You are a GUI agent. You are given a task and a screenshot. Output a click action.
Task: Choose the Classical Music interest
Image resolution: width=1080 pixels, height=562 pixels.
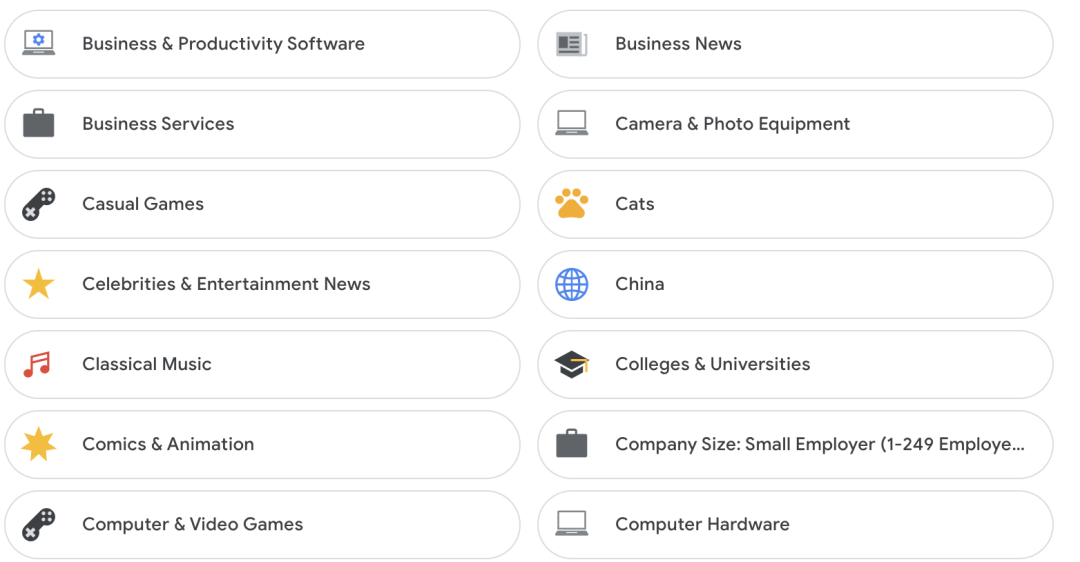pyautogui.click(x=262, y=364)
